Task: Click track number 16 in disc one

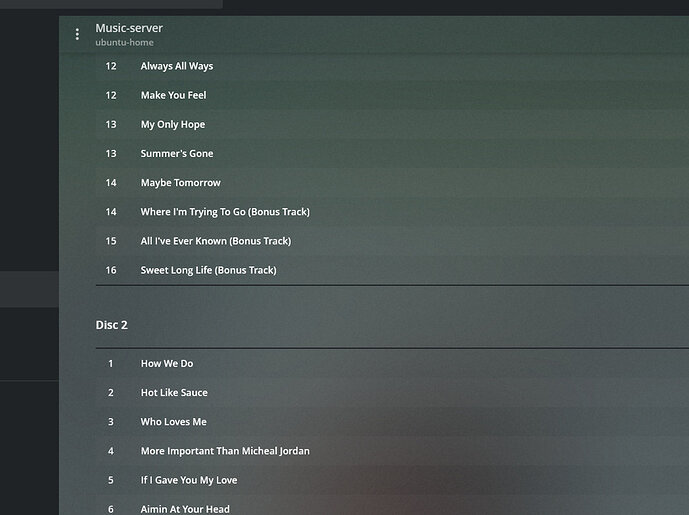Action: [111, 270]
